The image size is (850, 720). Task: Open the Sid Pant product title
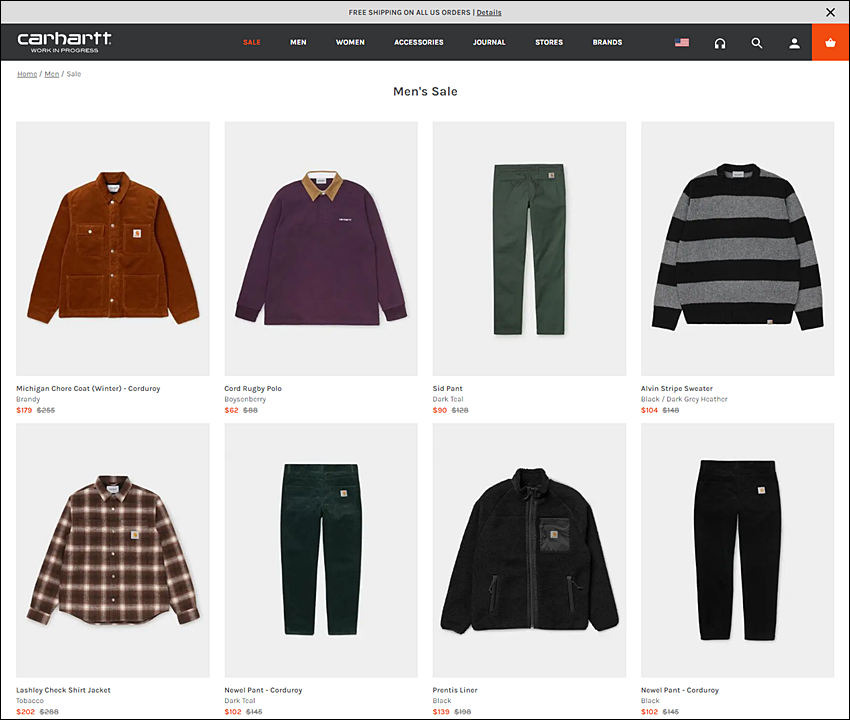click(448, 389)
